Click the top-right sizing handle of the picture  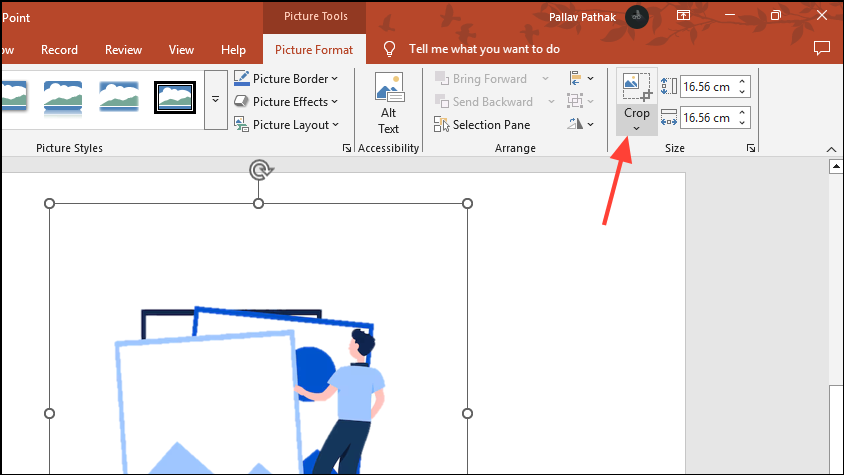click(467, 204)
